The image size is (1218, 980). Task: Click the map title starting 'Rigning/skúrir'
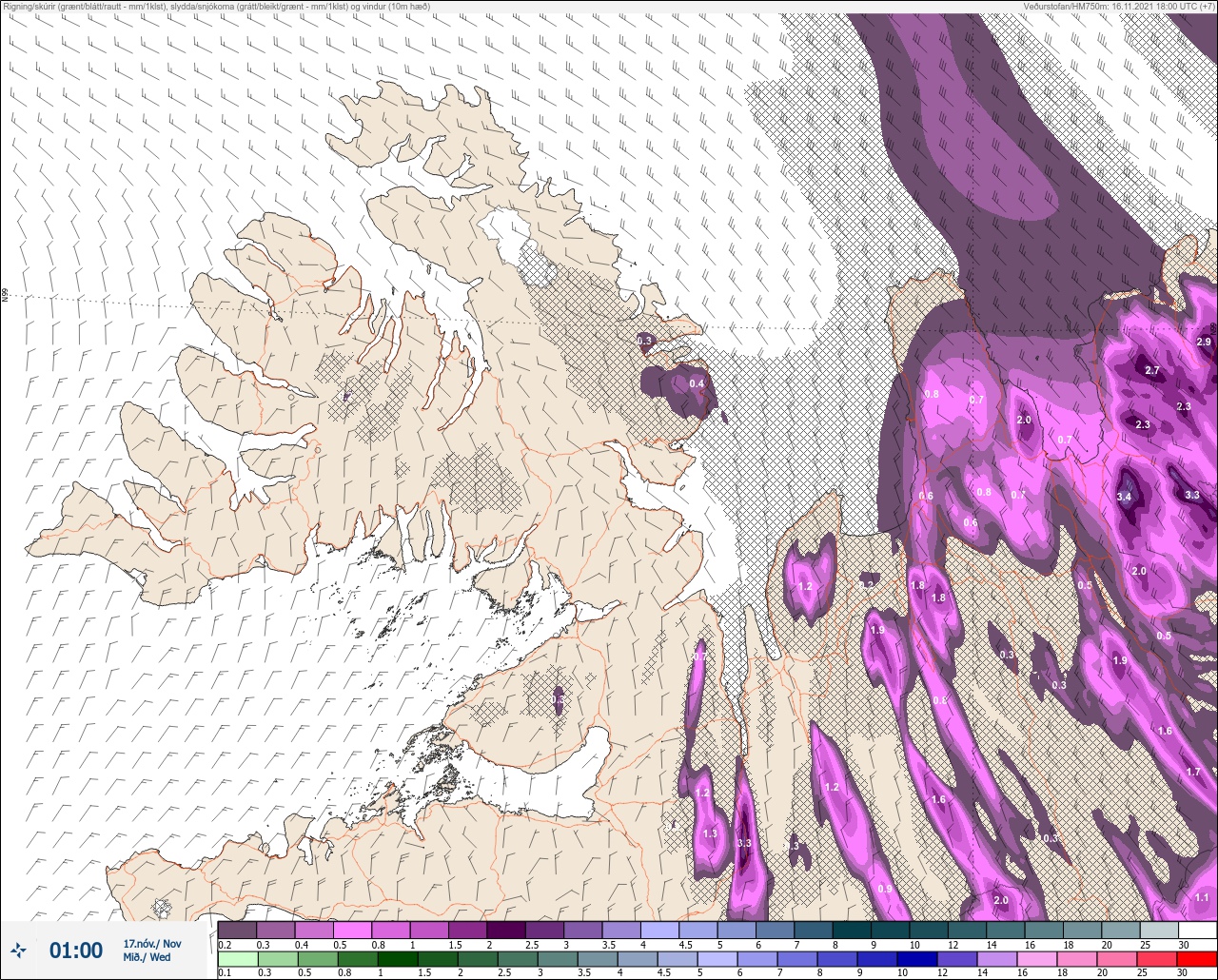(x=215, y=6)
